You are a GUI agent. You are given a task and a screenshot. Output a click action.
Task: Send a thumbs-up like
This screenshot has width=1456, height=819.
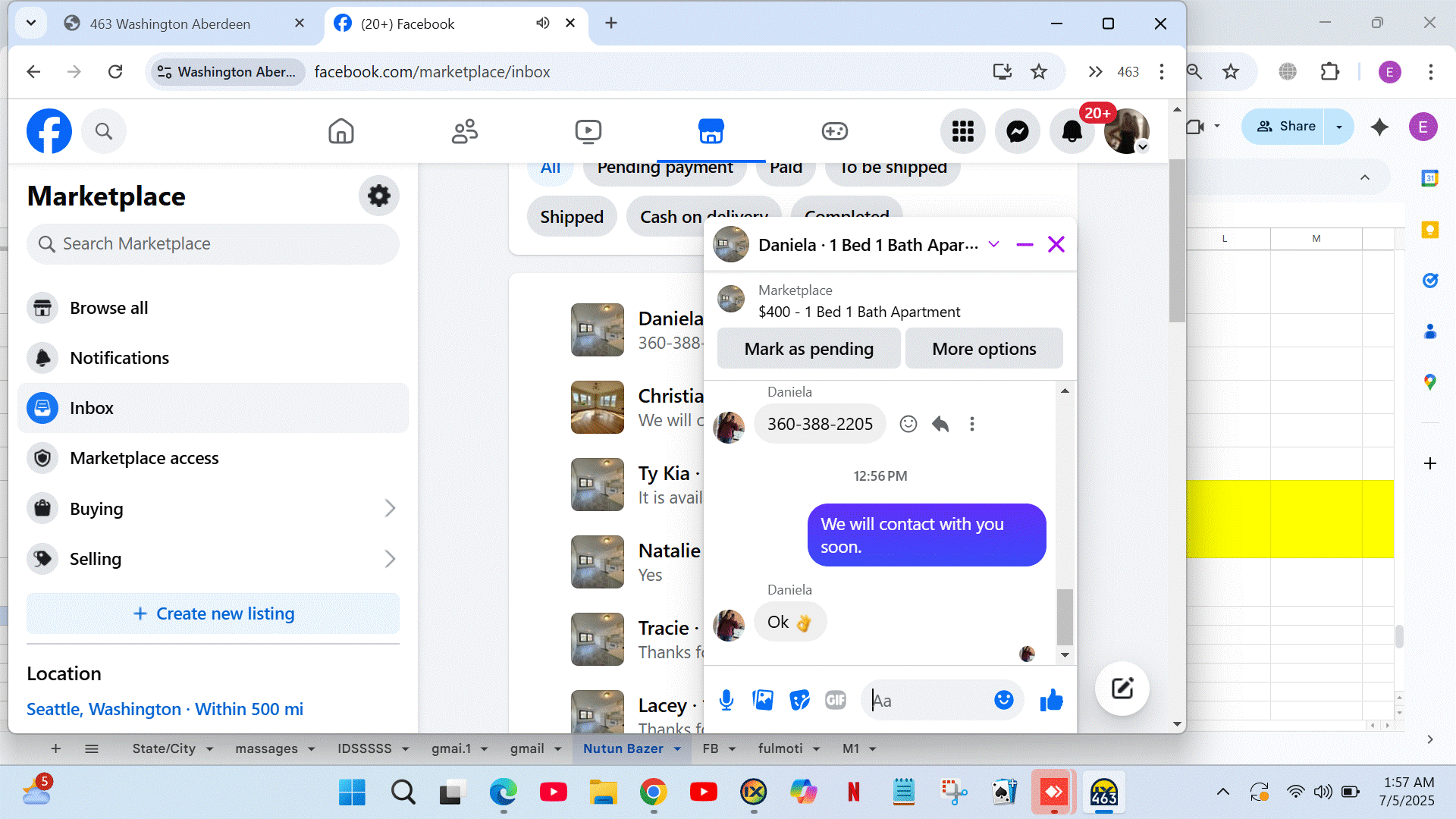1051,700
